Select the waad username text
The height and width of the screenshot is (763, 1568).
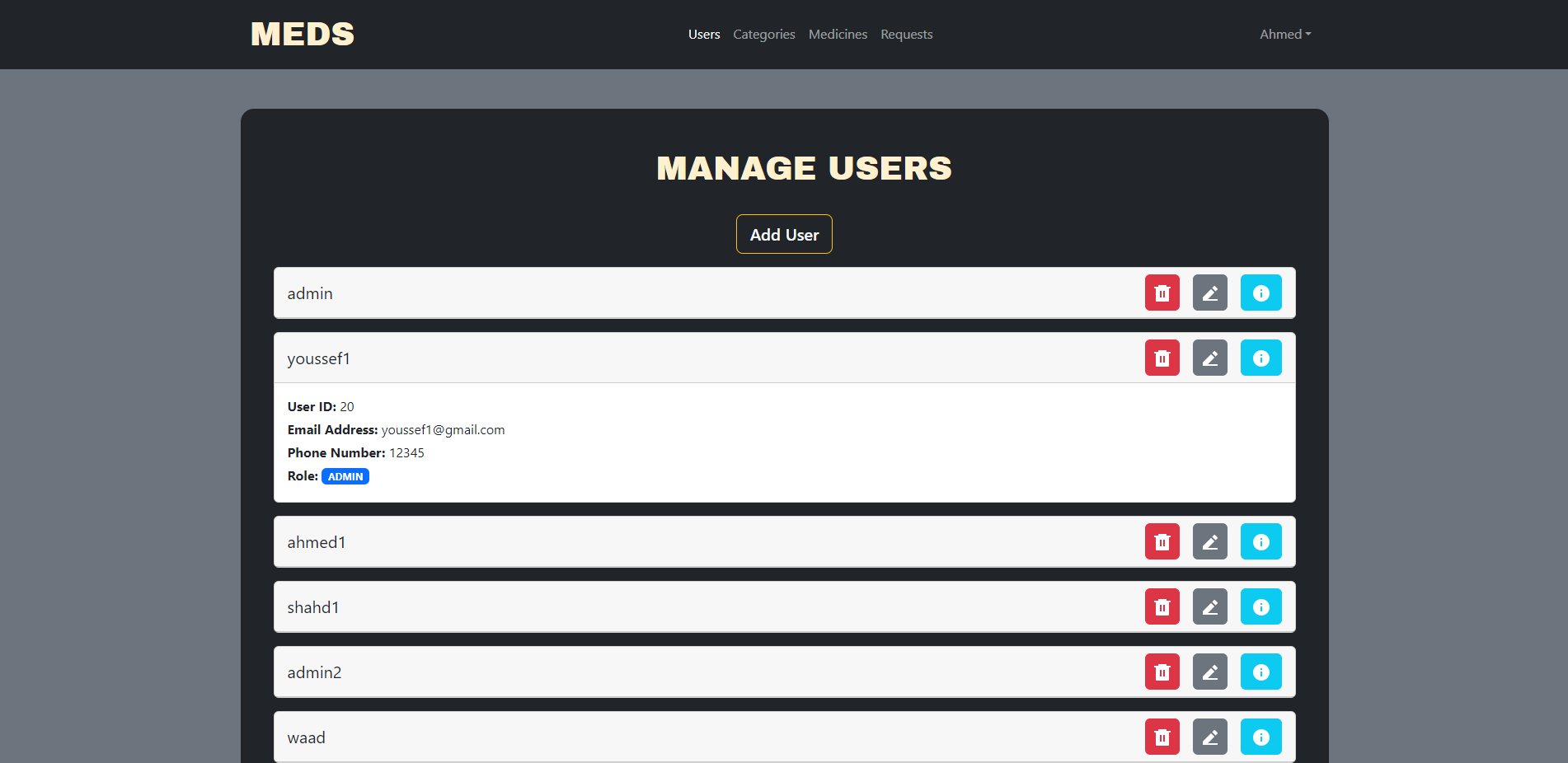click(x=306, y=737)
